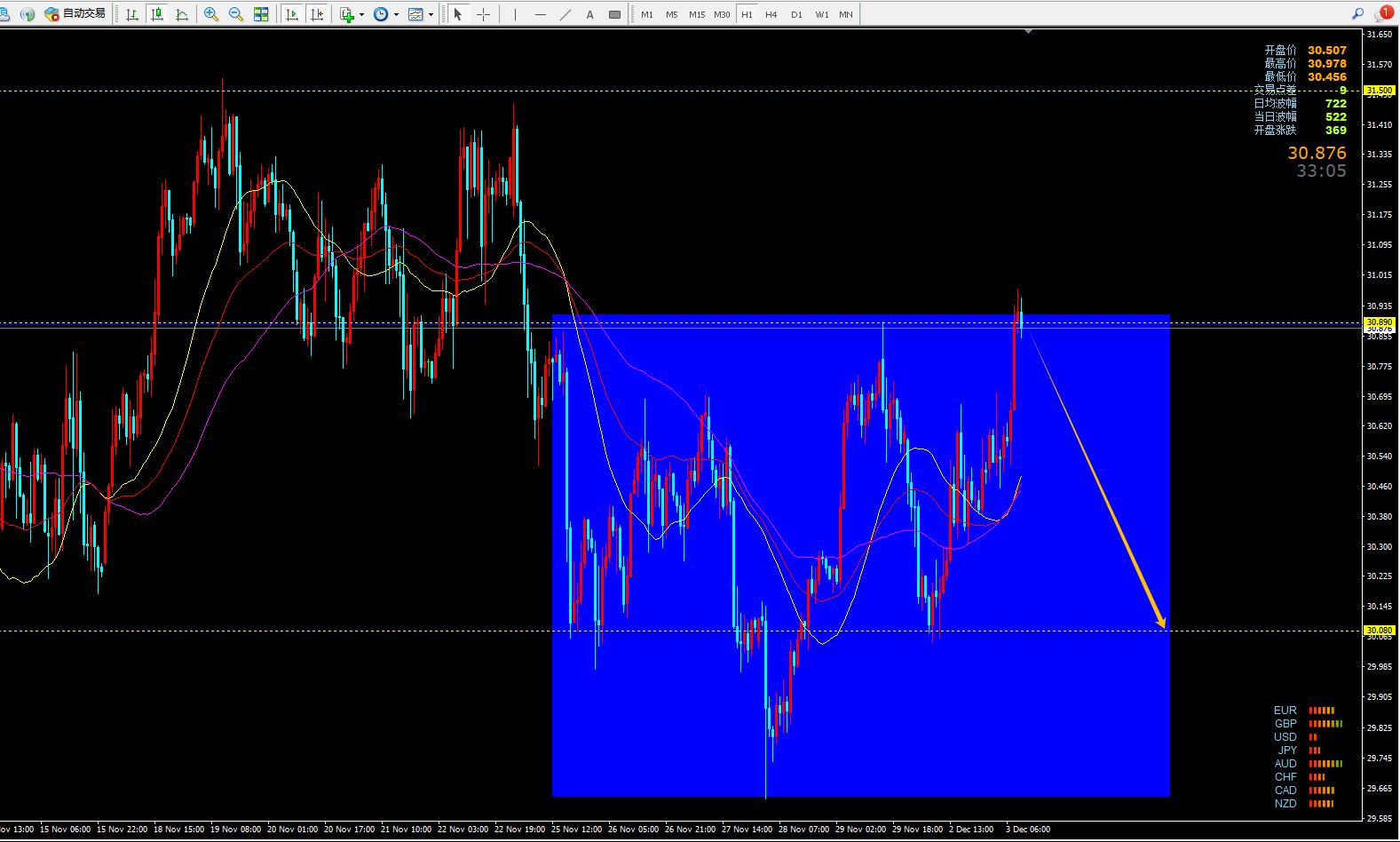Switch to W1 timeframe
Screen dimensions: 1400x842
point(822,14)
